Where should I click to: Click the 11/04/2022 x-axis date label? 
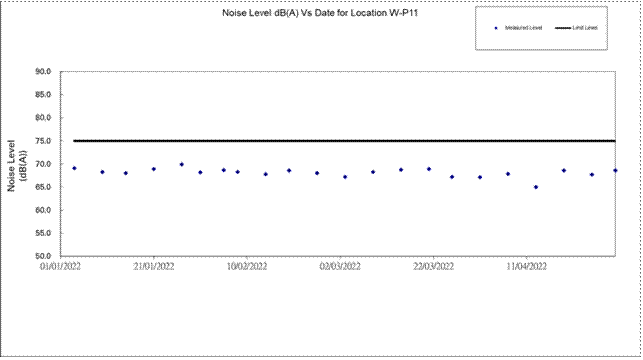527,267
